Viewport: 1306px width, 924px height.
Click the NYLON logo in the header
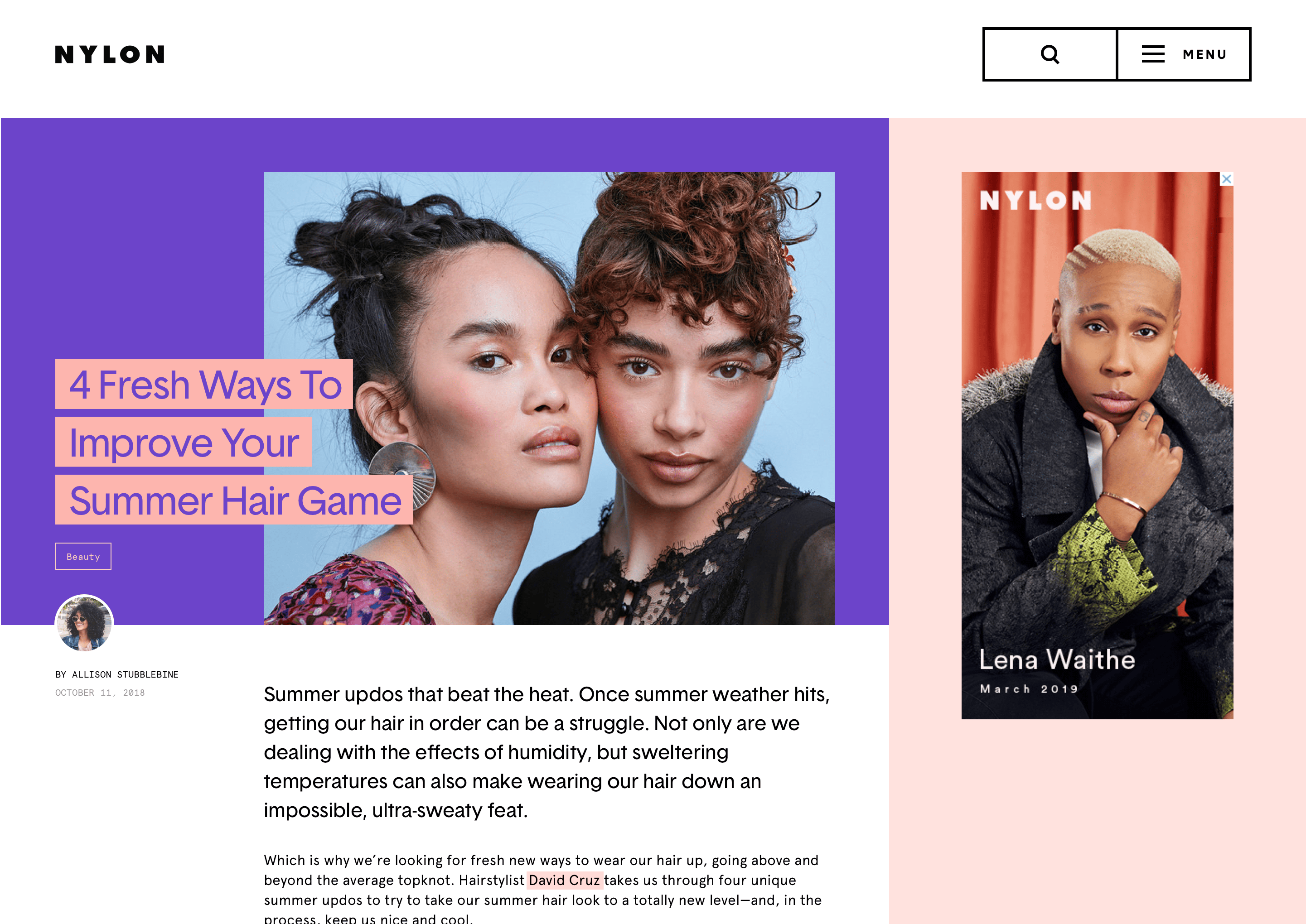click(110, 55)
